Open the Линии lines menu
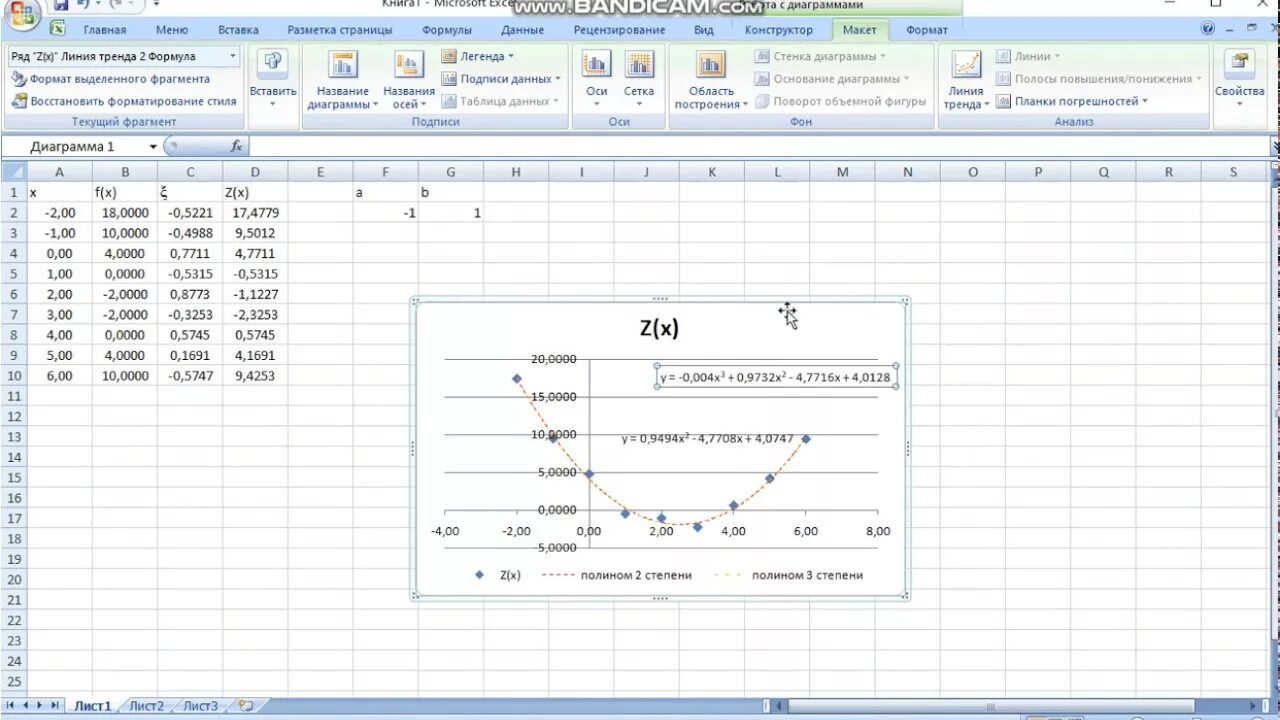 [1028, 57]
